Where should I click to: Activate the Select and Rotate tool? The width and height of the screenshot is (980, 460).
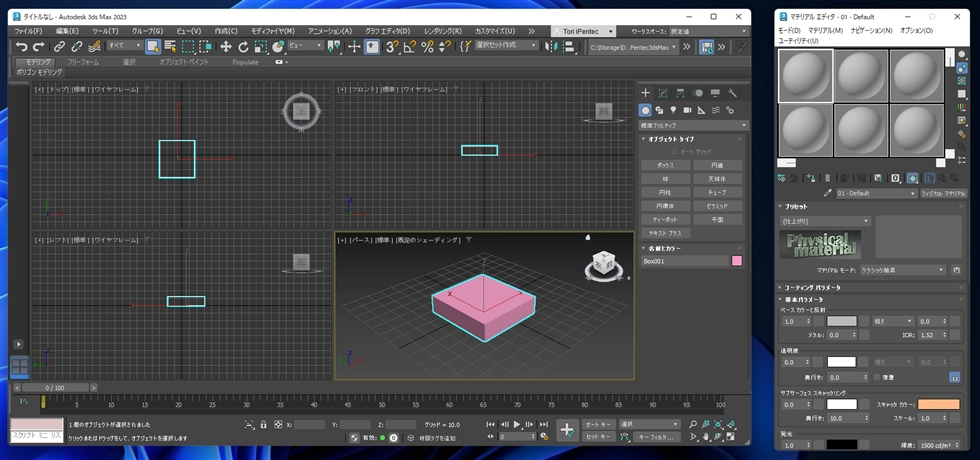(x=243, y=46)
